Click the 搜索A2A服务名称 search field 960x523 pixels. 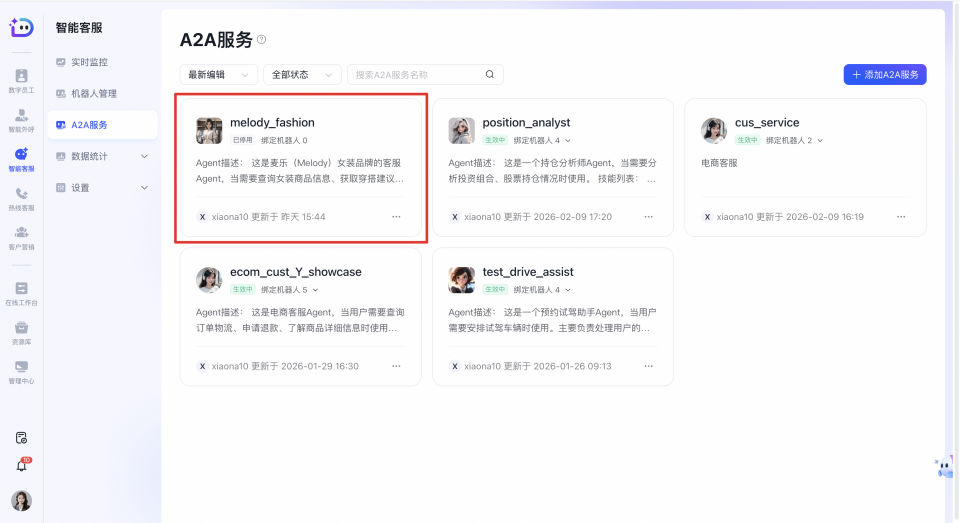click(415, 75)
